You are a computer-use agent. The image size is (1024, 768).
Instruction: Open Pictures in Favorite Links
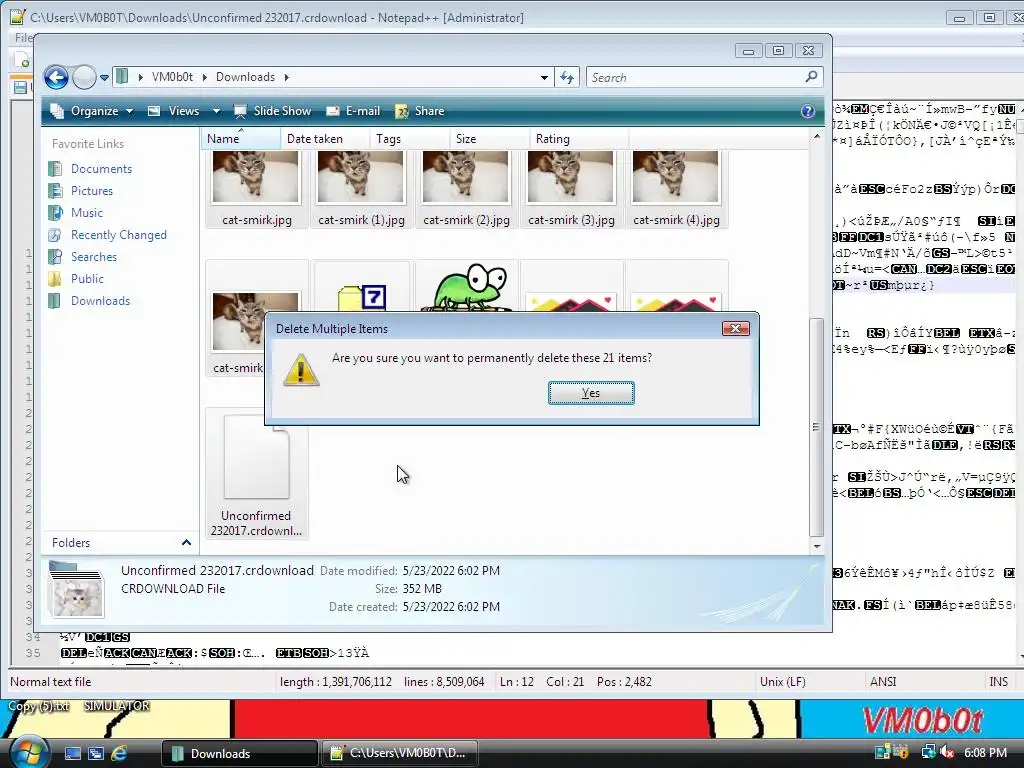[x=92, y=191]
